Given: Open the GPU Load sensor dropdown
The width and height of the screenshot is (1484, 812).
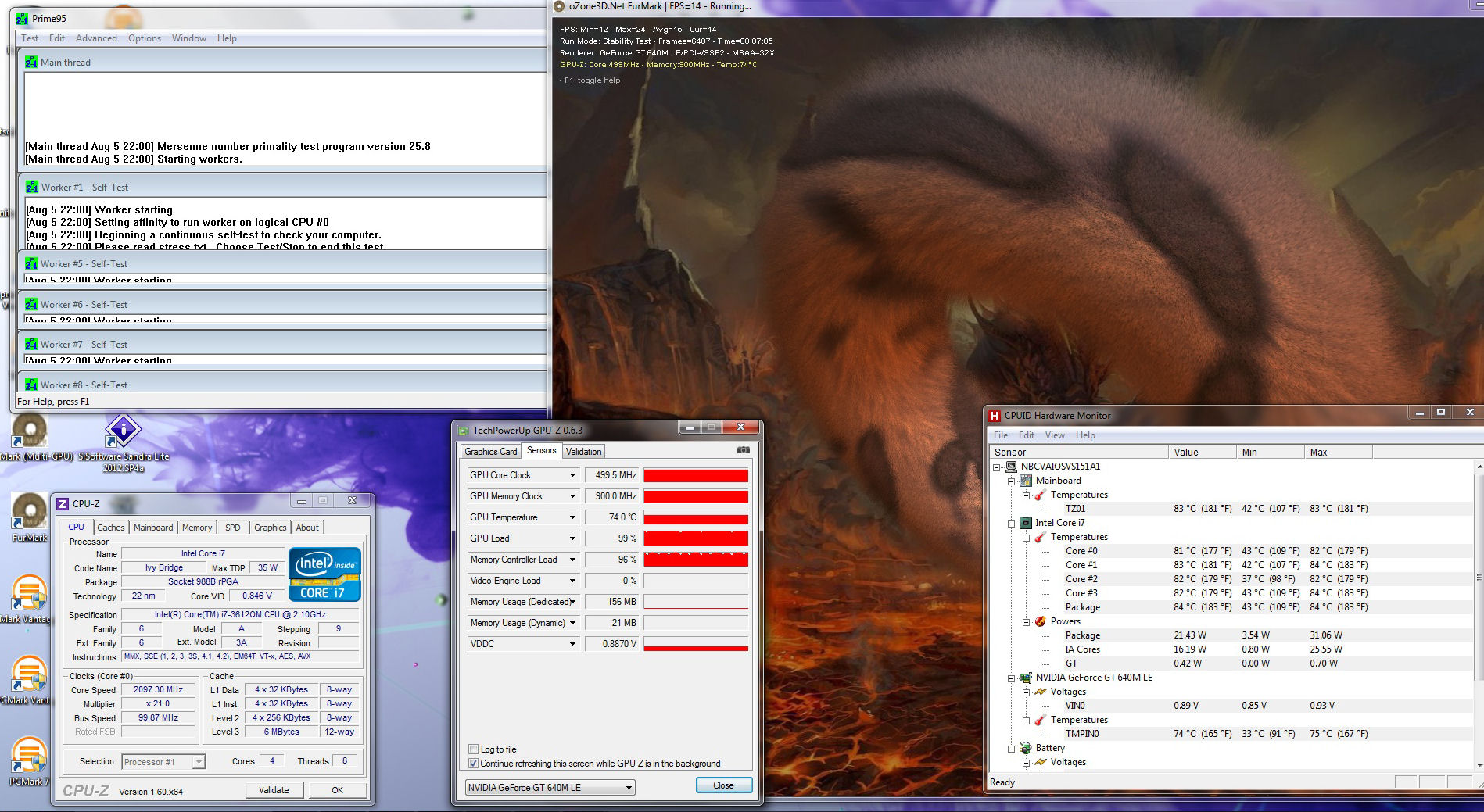Looking at the screenshot, I should [572, 538].
